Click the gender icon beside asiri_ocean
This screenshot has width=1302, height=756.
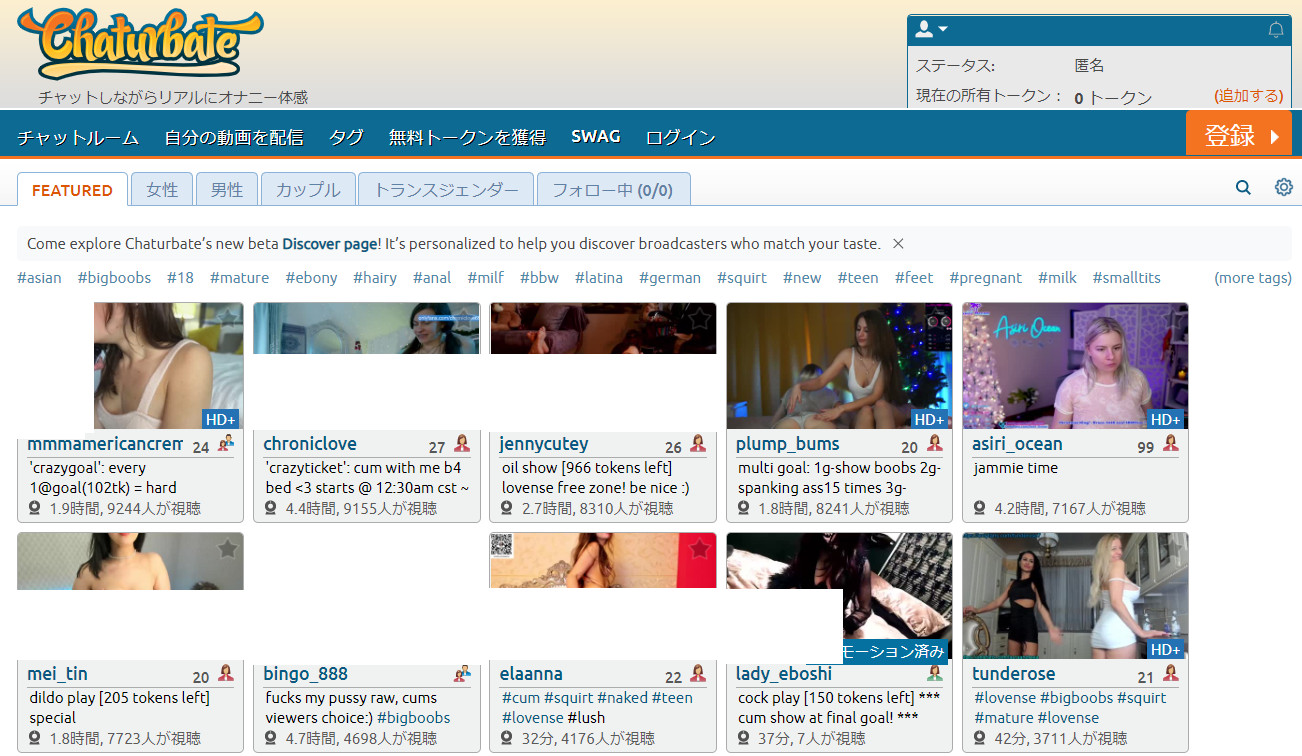[1170, 444]
